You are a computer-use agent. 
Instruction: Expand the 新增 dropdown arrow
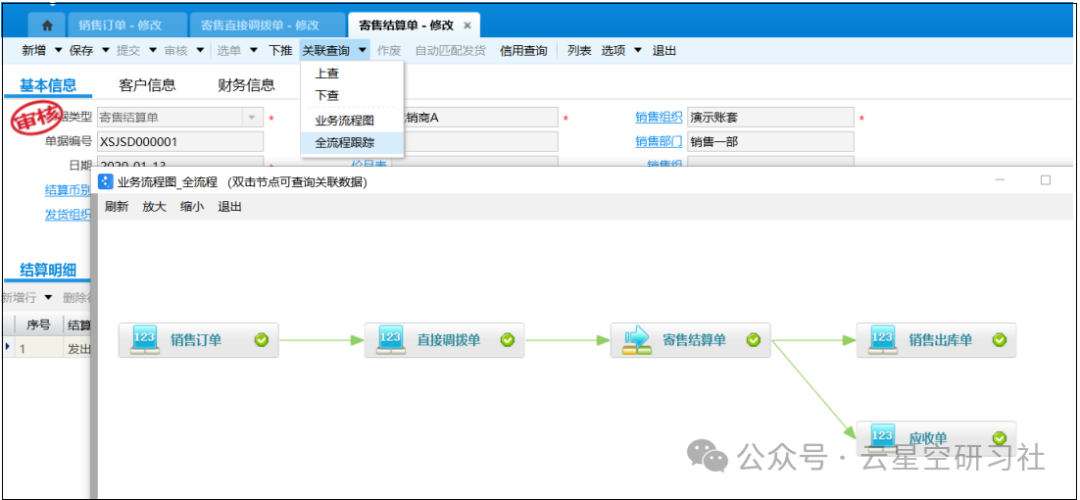click(58, 50)
